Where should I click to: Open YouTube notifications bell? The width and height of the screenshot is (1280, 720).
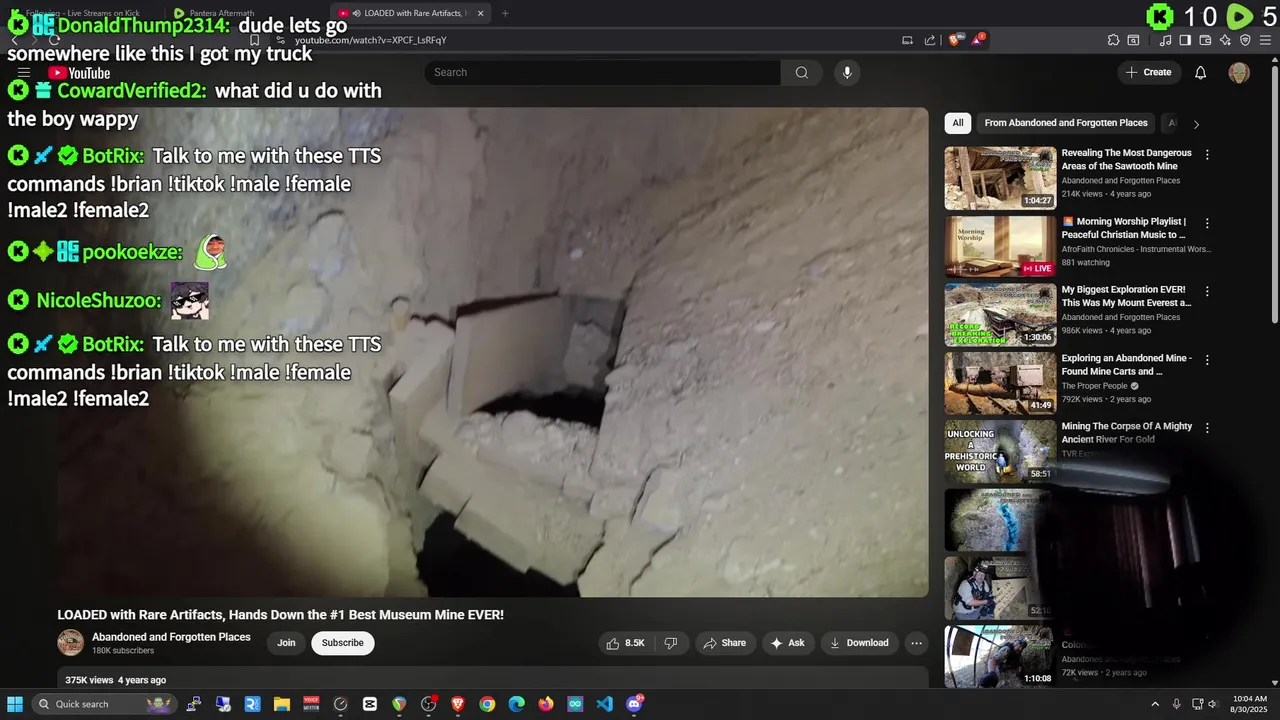click(x=1201, y=72)
